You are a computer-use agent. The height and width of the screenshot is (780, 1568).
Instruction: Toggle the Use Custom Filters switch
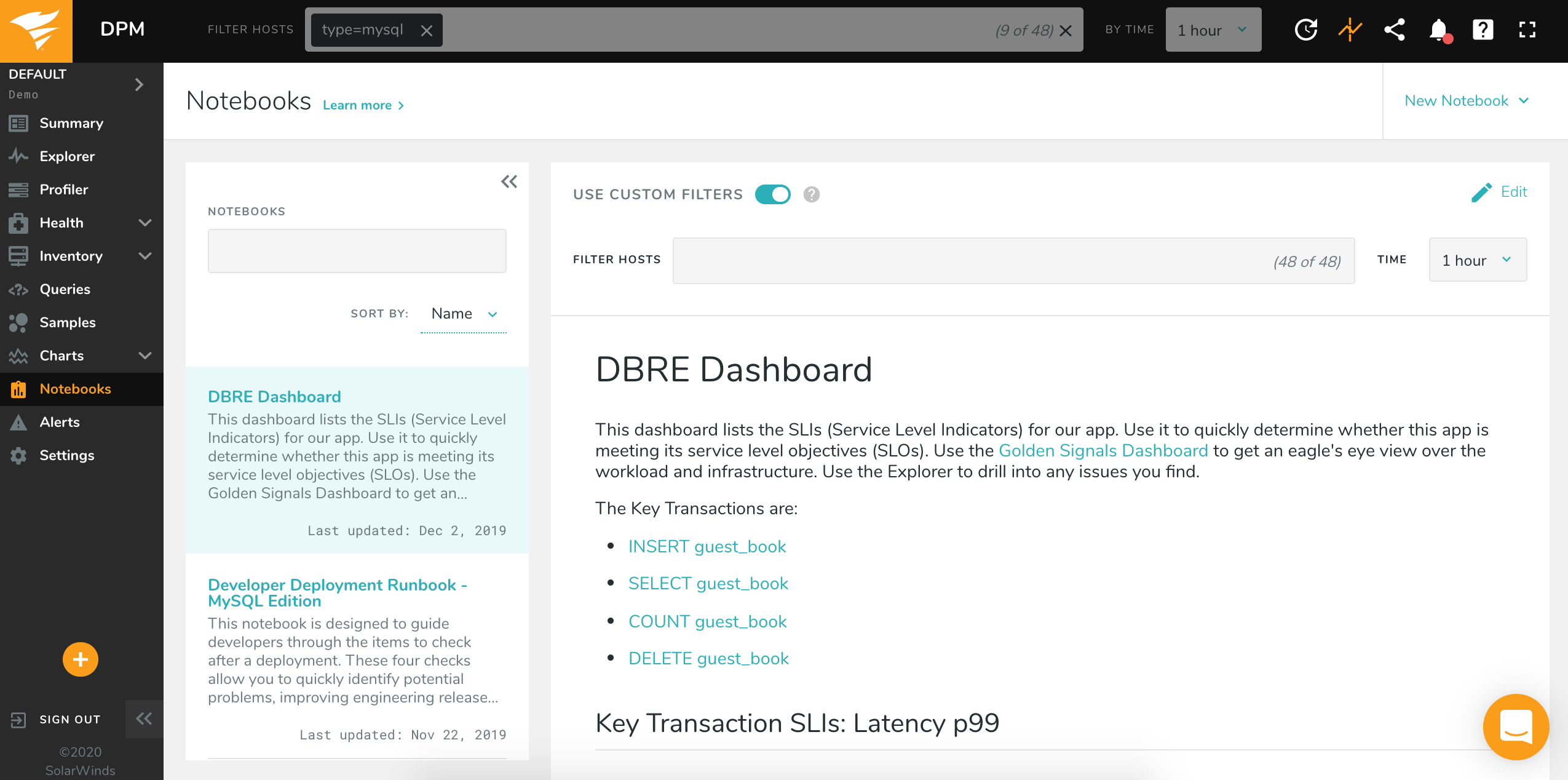[x=772, y=194]
